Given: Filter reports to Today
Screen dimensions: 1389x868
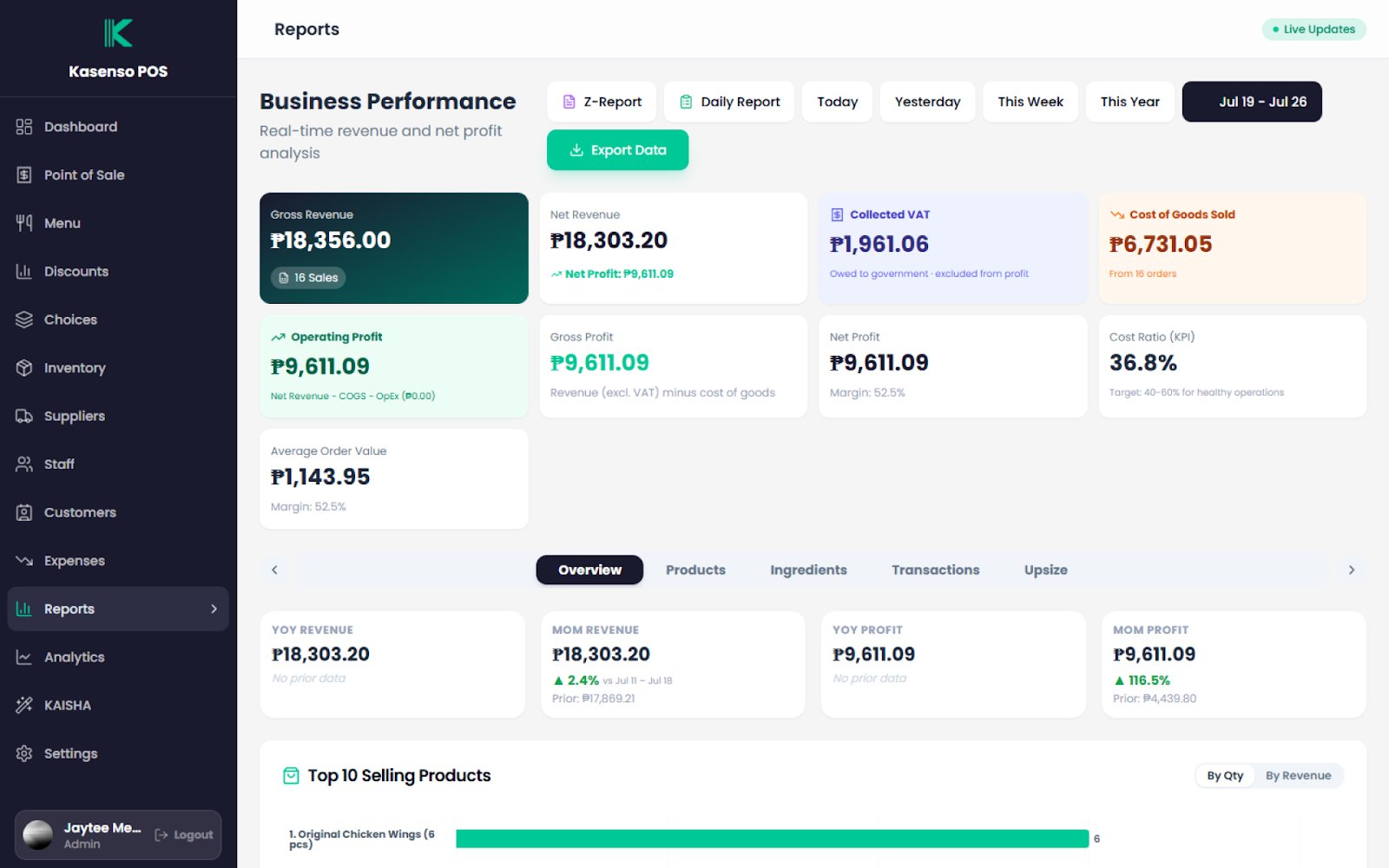Looking at the screenshot, I should point(837,102).
